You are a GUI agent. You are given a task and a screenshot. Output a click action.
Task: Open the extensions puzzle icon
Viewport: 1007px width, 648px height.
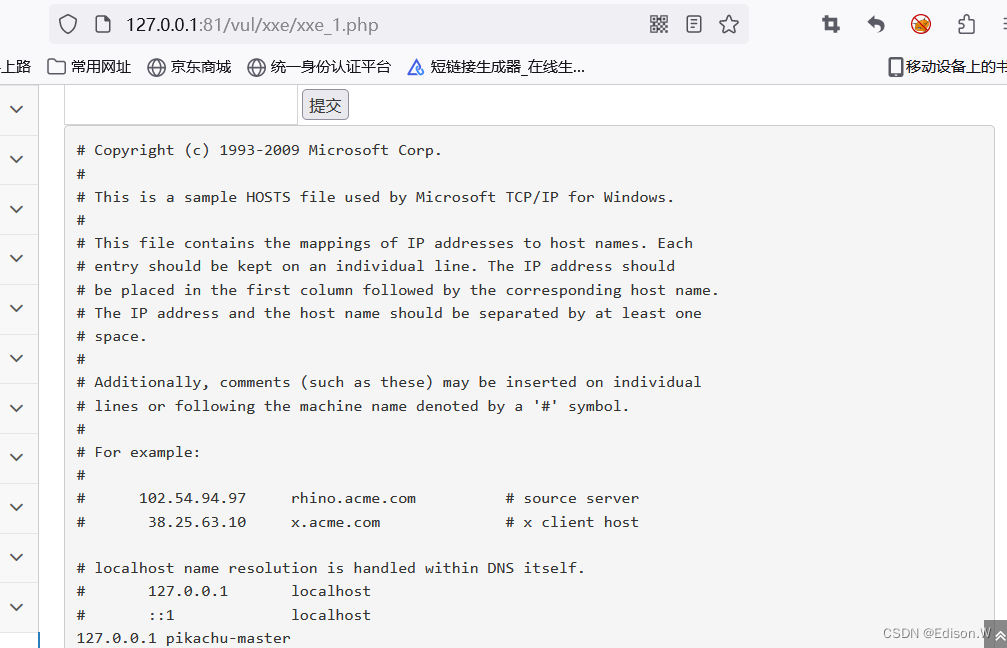pos(967,24)
